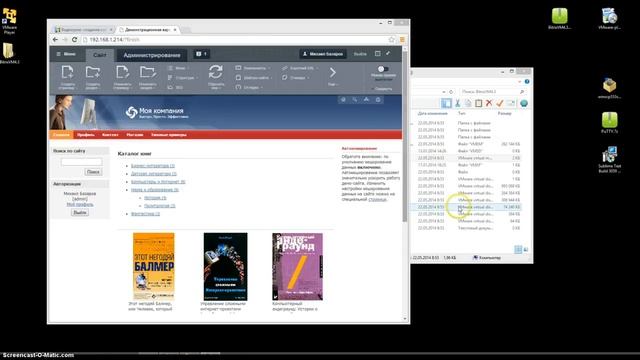Collapse the Bitrix panel with Свернуть

383,89
